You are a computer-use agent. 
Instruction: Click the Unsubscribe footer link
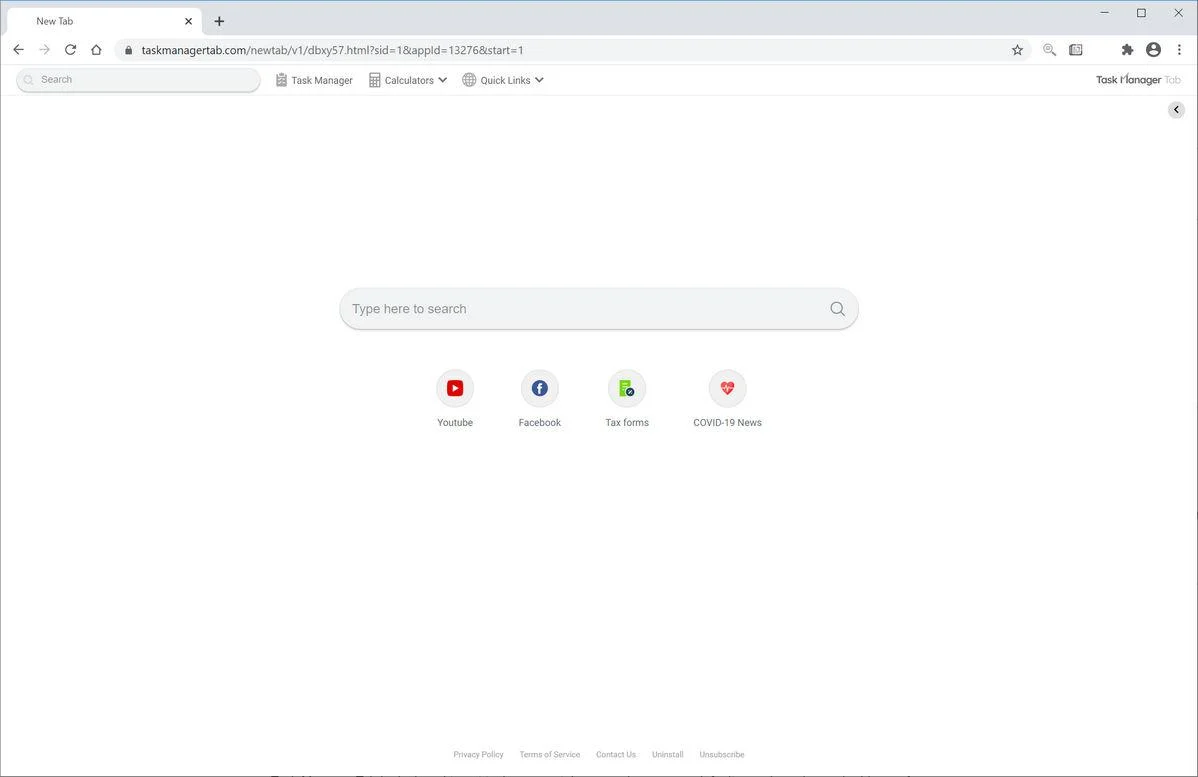click(x=722, y=754)
